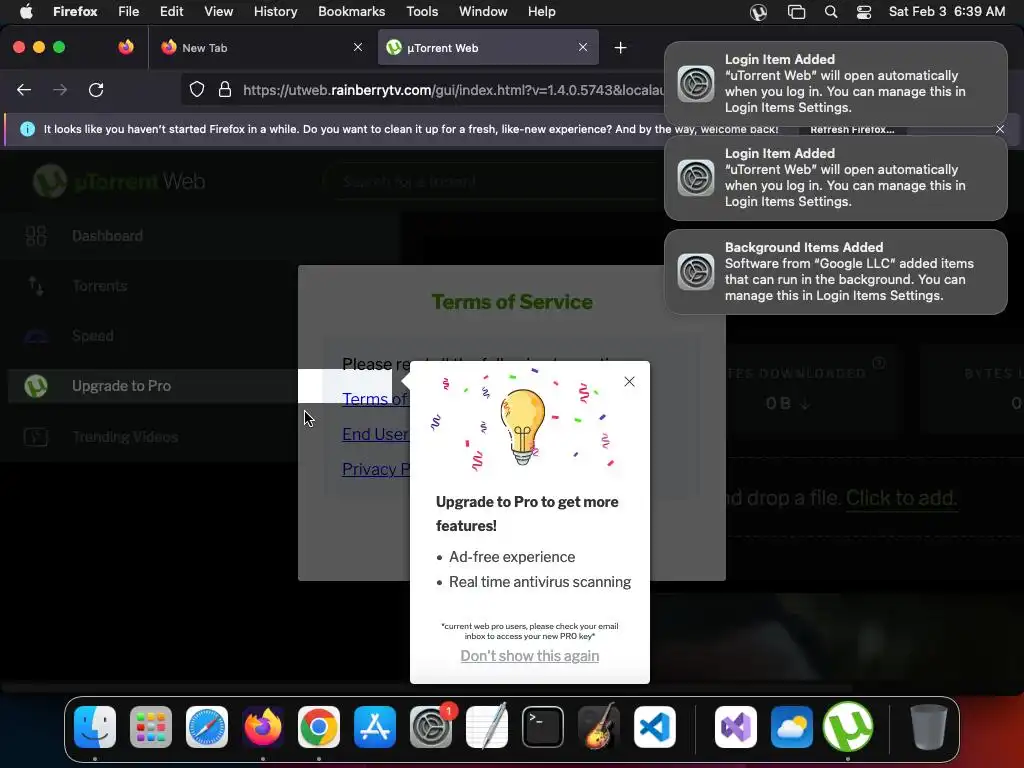Open the File menu
Image resolution: width=1024 pixels, height=768 pixels.
click(128, 12)
